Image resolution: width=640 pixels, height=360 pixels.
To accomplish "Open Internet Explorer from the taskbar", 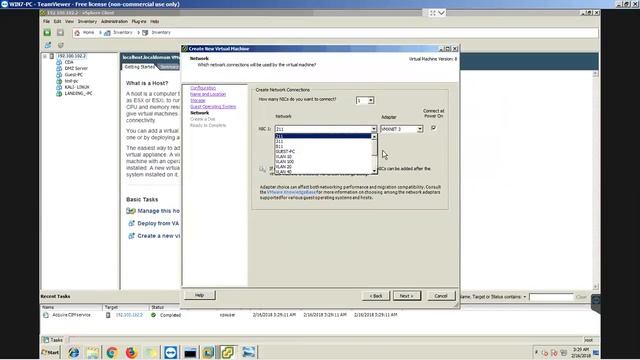I will click(x=73, y=352).
